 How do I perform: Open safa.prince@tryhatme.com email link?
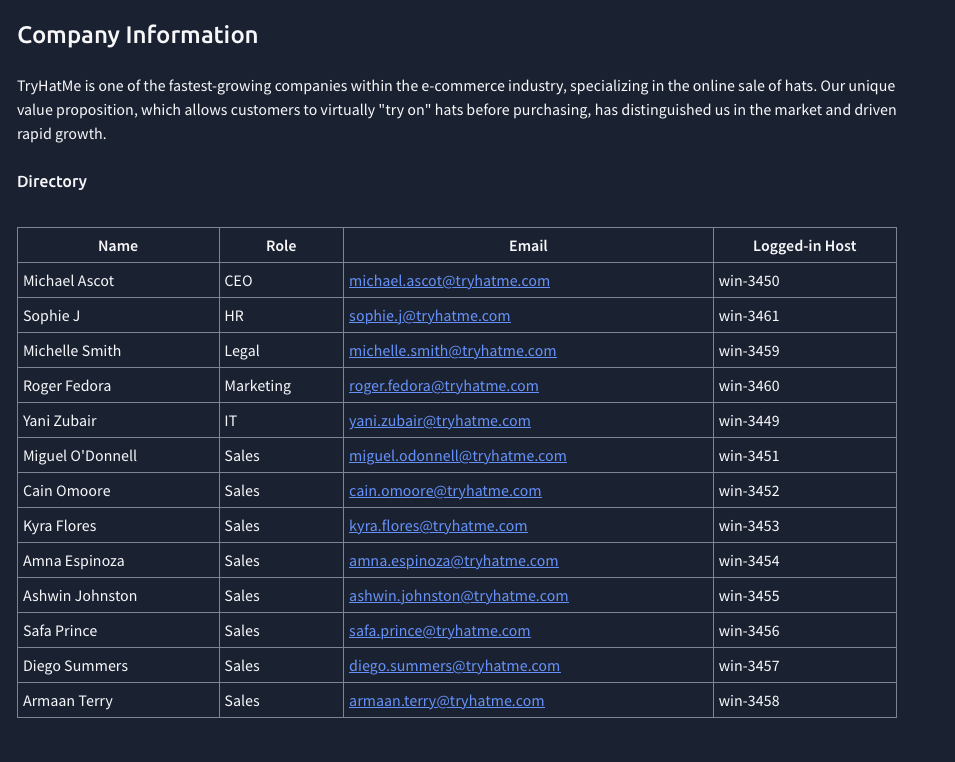point(440,631)
